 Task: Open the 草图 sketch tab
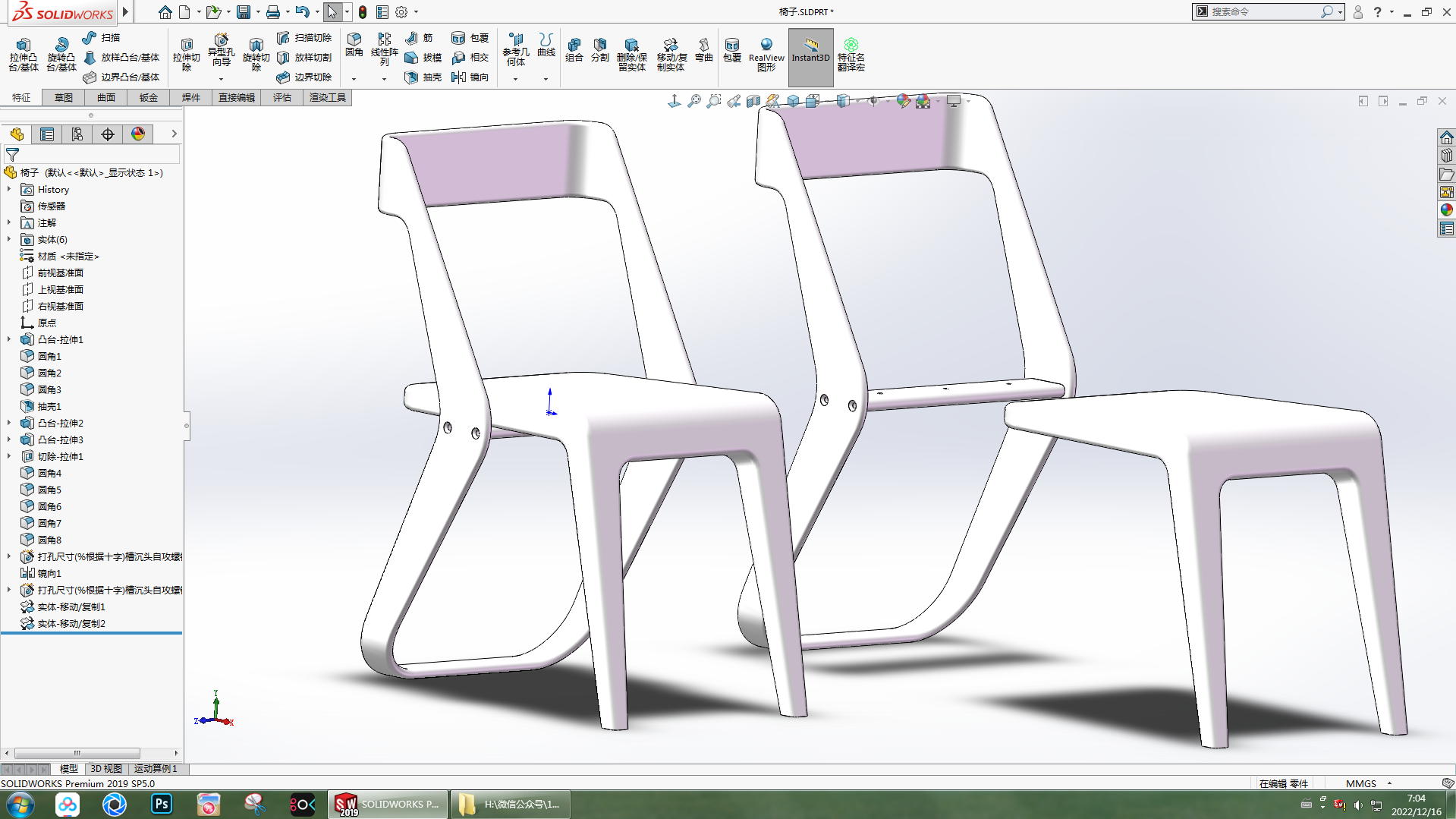point(64,97)
